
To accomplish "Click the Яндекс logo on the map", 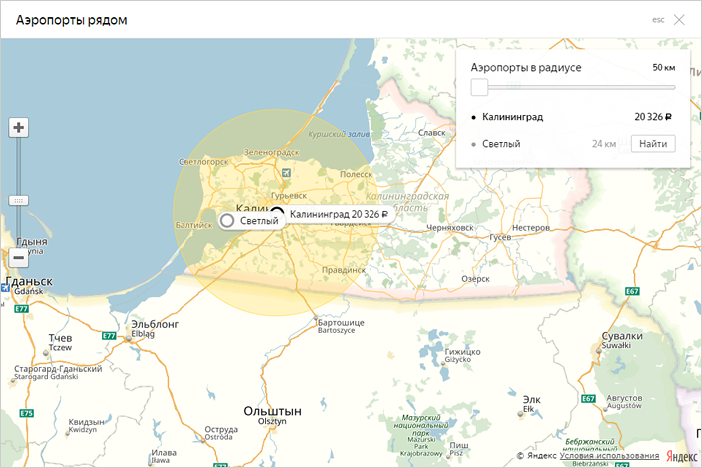I will point(681,456).
